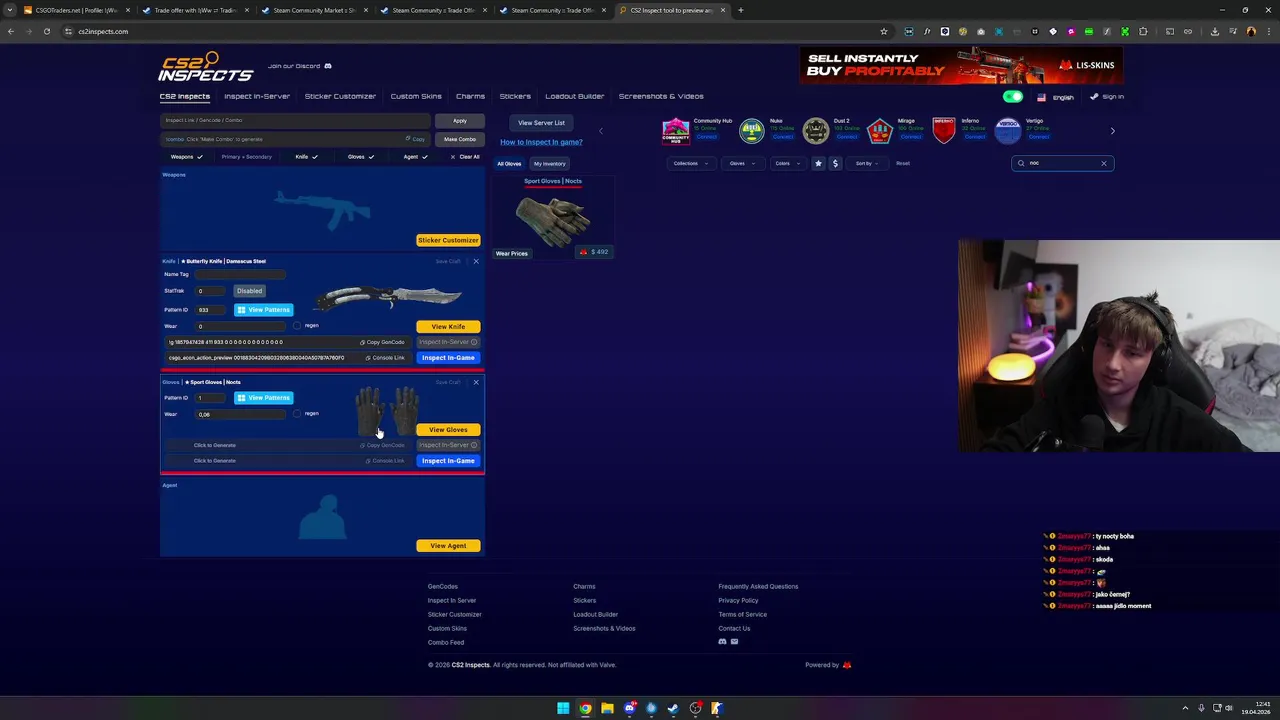Open the email icon in the footer
Viewport: 1280px width, 720px height.
pyautogui.click(x=734, y=642)
